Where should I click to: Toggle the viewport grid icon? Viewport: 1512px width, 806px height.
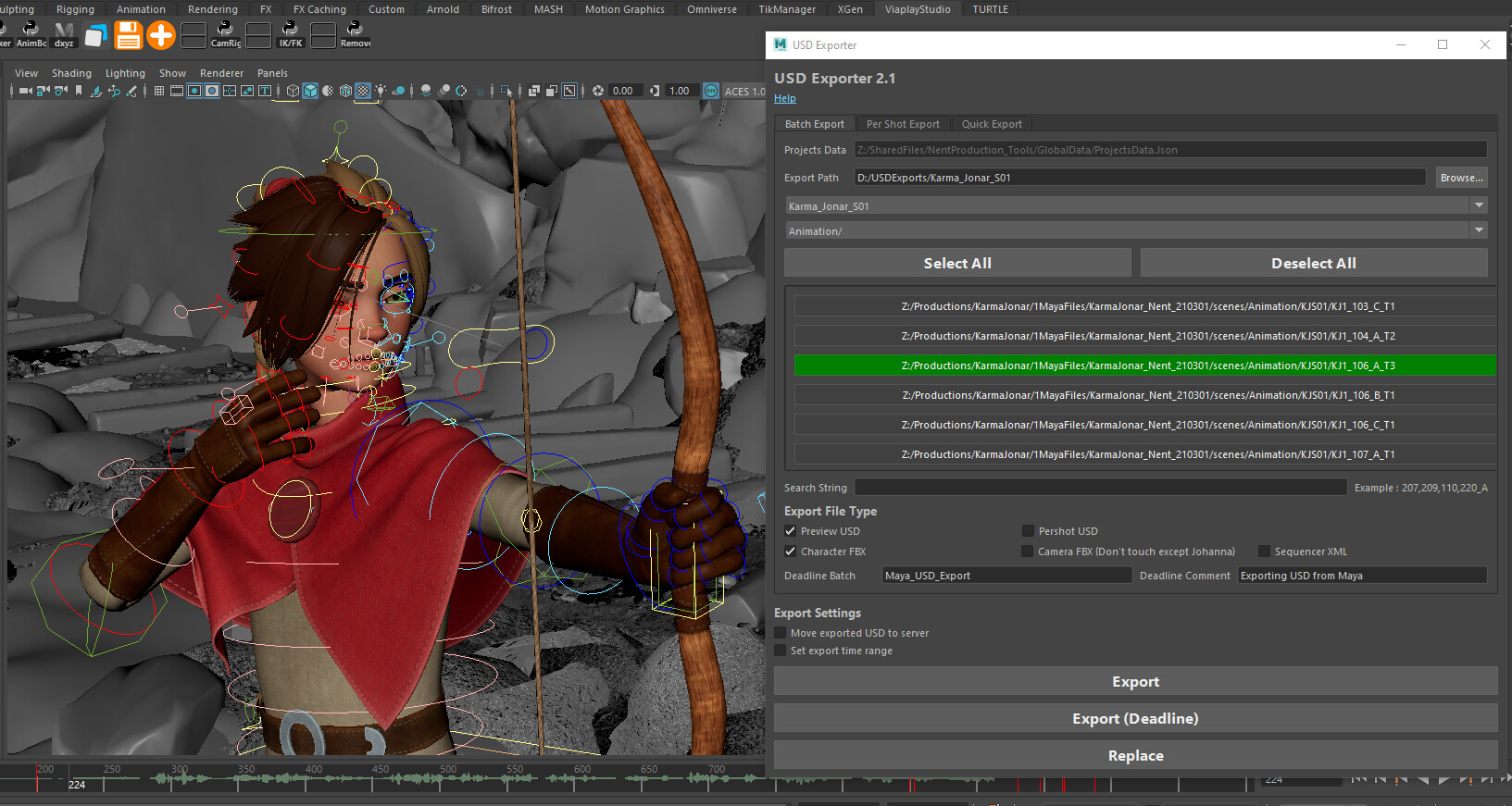tap(159, 91)
